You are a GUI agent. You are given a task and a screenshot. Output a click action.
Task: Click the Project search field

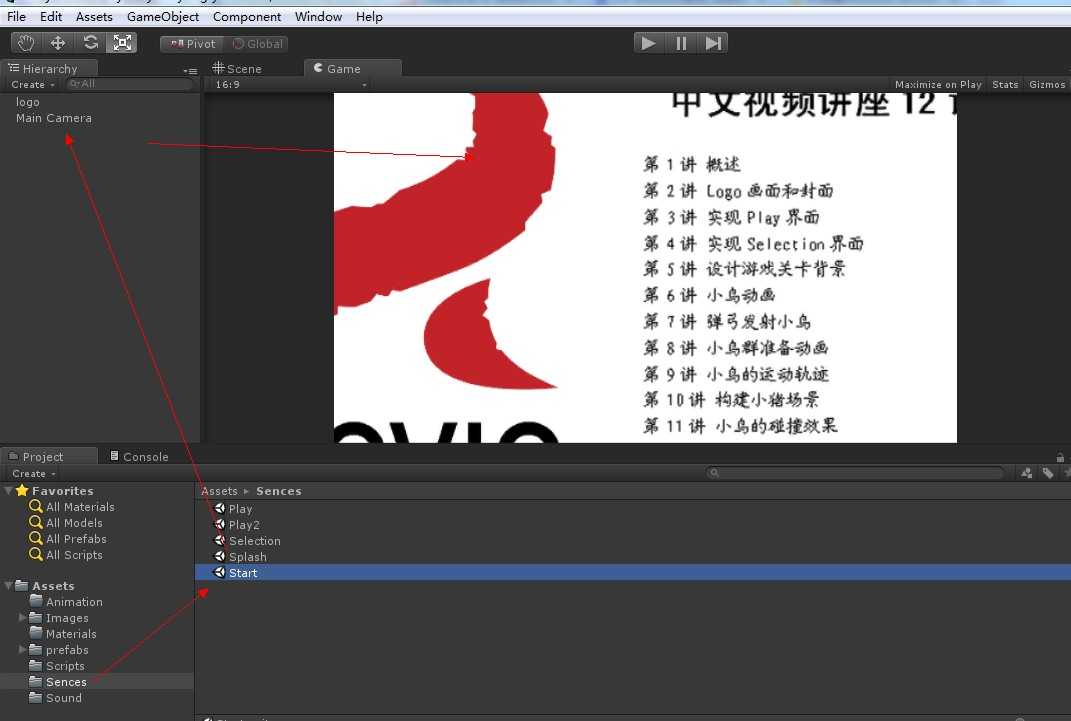(855, 472)
